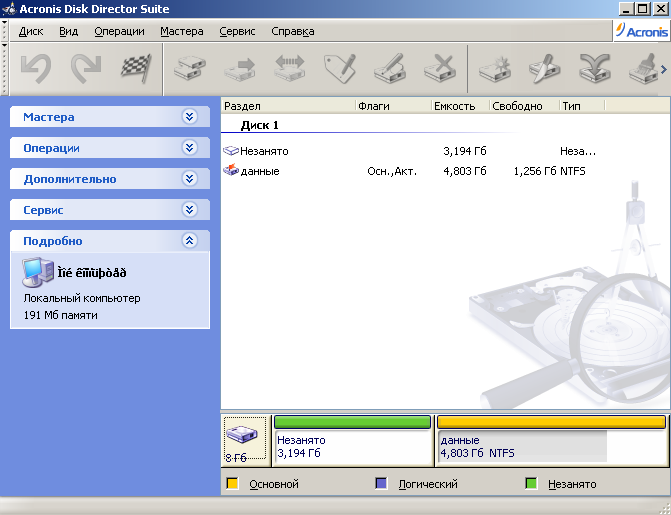Screen dimensions: 671x515
Task: Click the toolbar overflow arrow
Action: [x=664, y=69]
